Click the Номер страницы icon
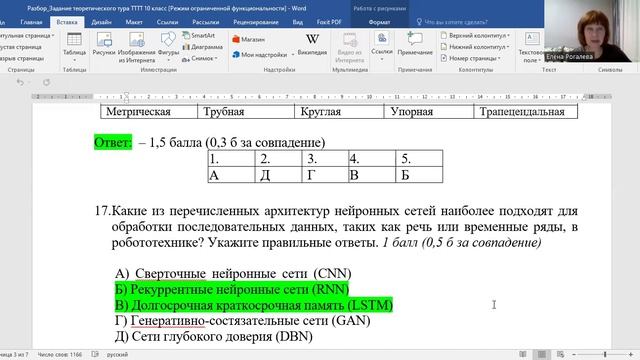The height and width of the screenshot is (360, 640). coord(444,58)
